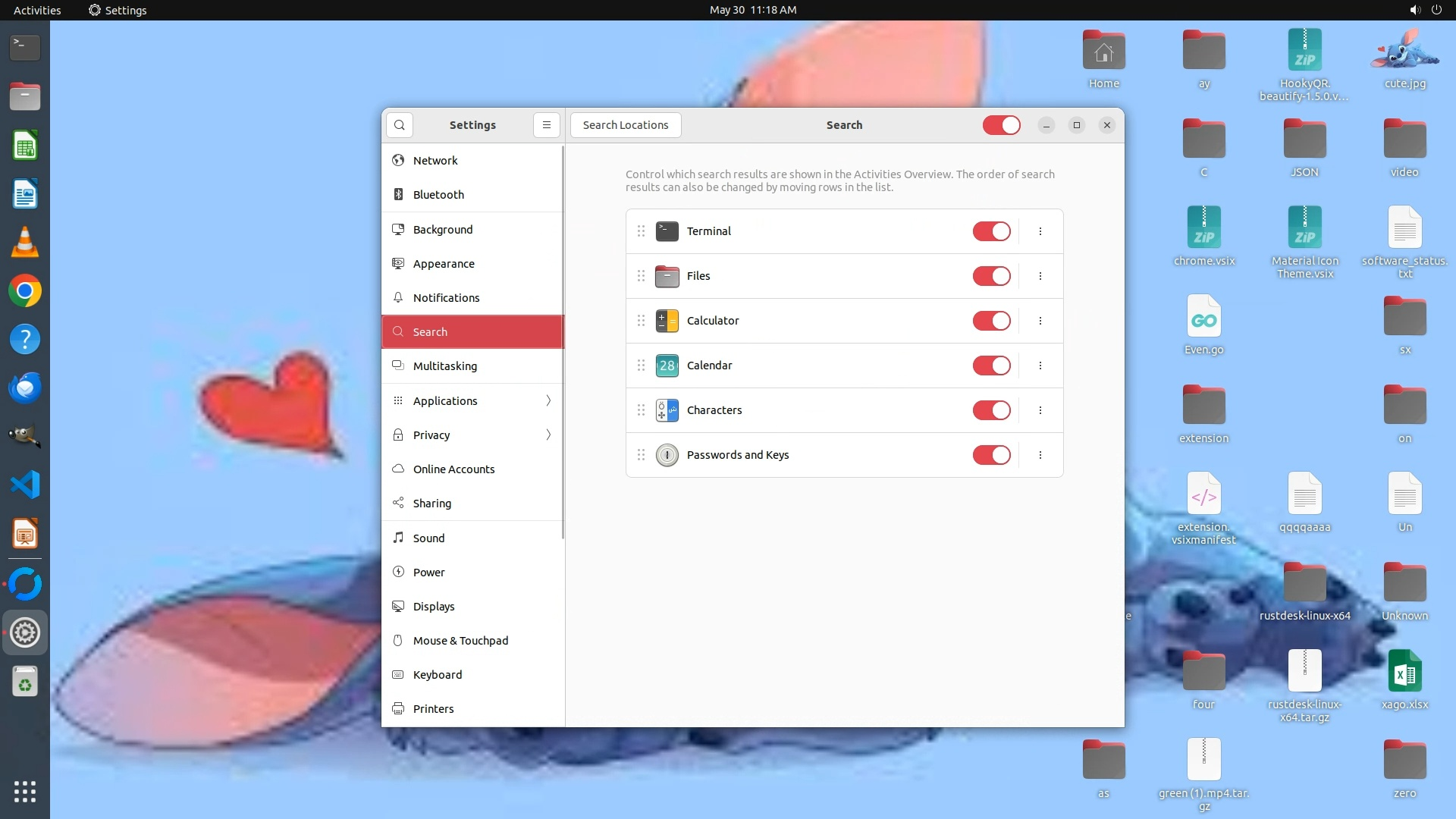The image size is (1456, 819).
Task: Open options menu for Files row
Action: 1040,276
